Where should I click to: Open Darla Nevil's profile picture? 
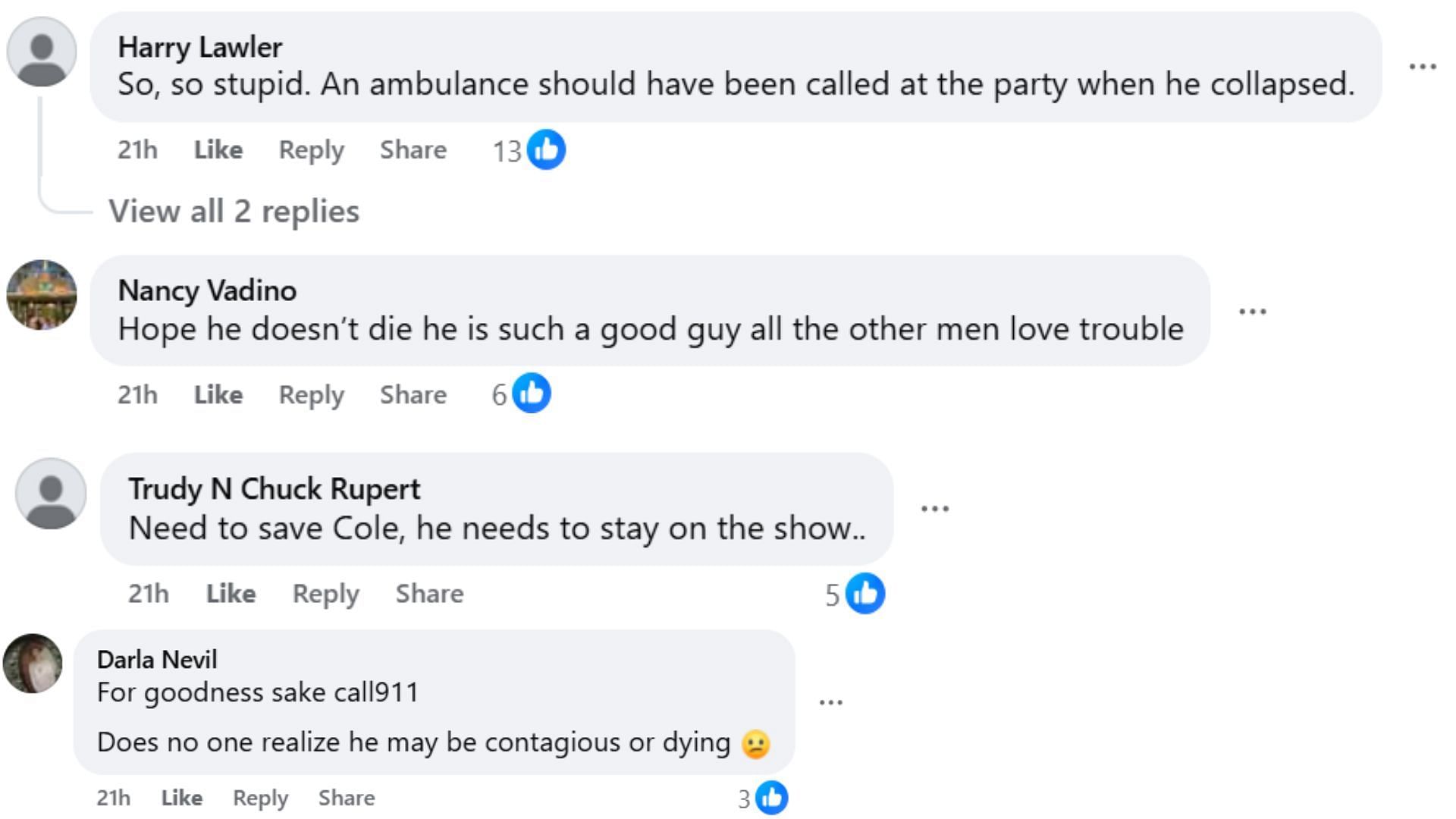pyautogui.click(x=33, y=664)
